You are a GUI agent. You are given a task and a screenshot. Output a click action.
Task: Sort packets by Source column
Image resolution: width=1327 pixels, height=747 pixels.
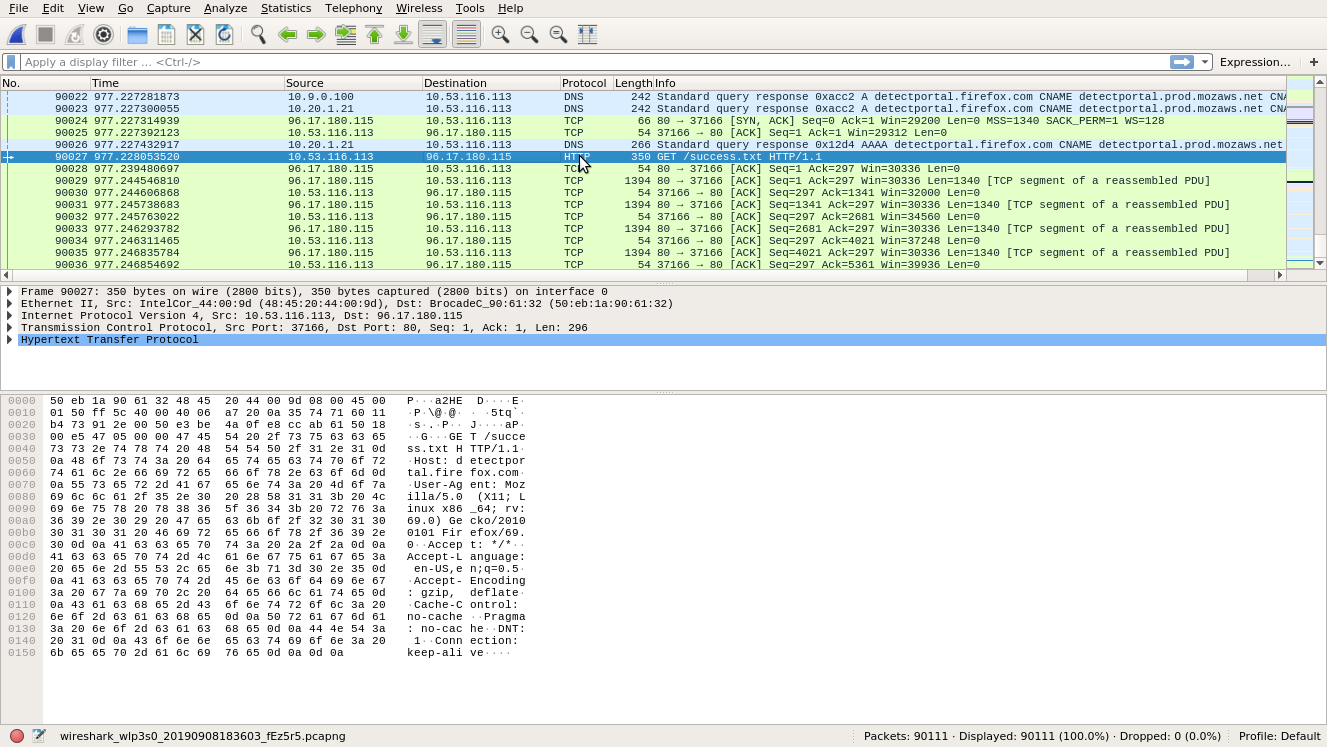(353, 83)
